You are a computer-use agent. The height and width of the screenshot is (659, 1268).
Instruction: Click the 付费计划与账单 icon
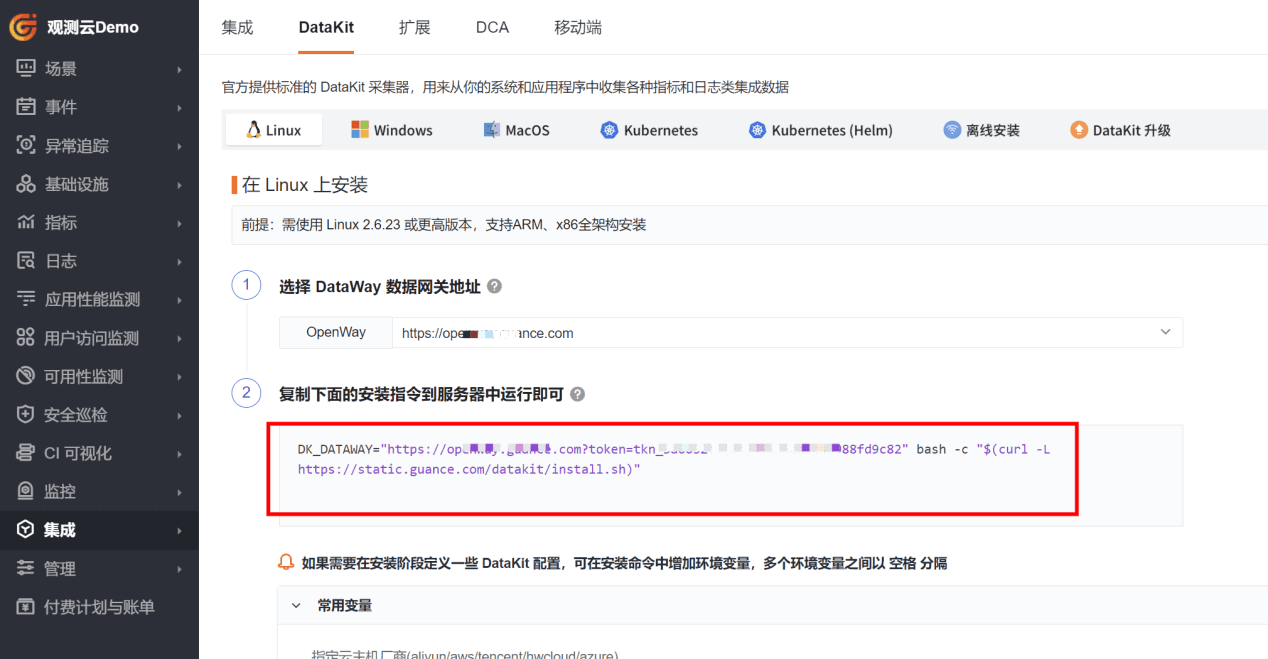coord(26,607)
